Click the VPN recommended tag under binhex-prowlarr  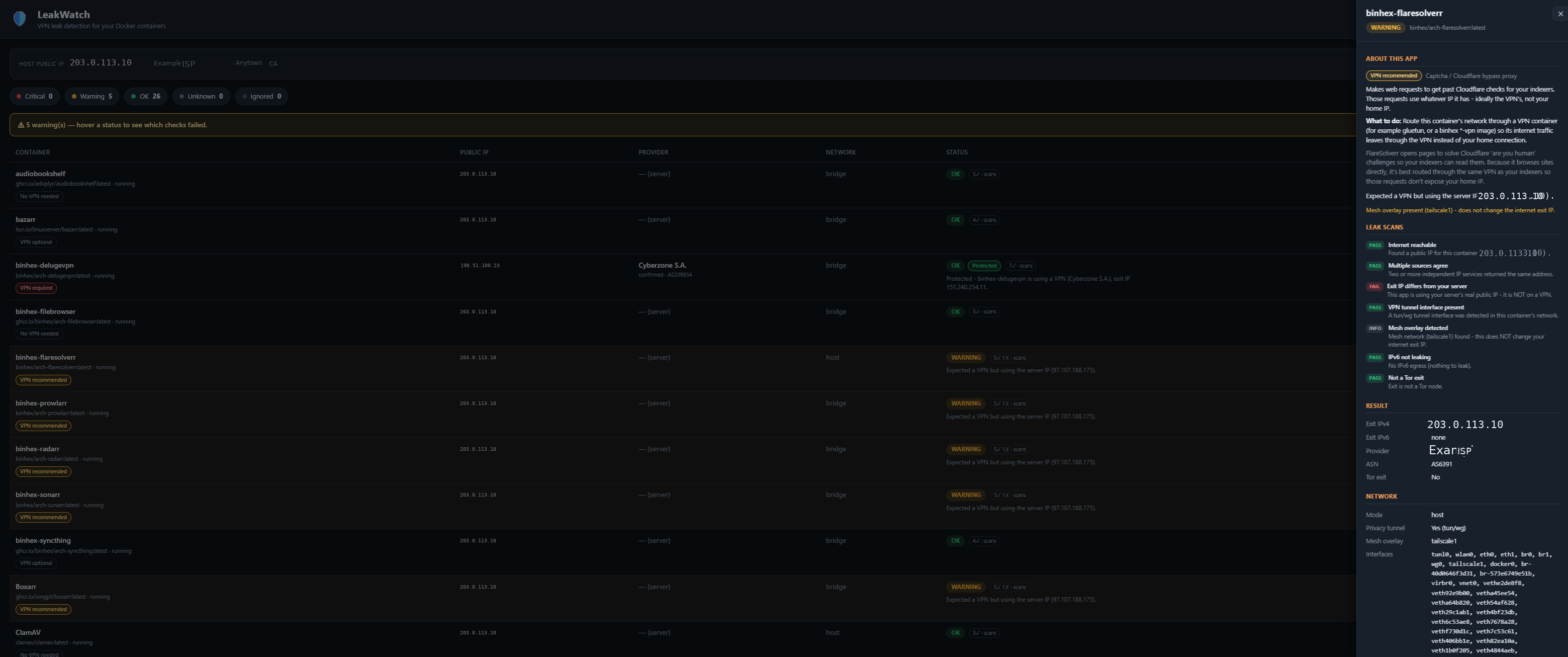pos(43,426)
